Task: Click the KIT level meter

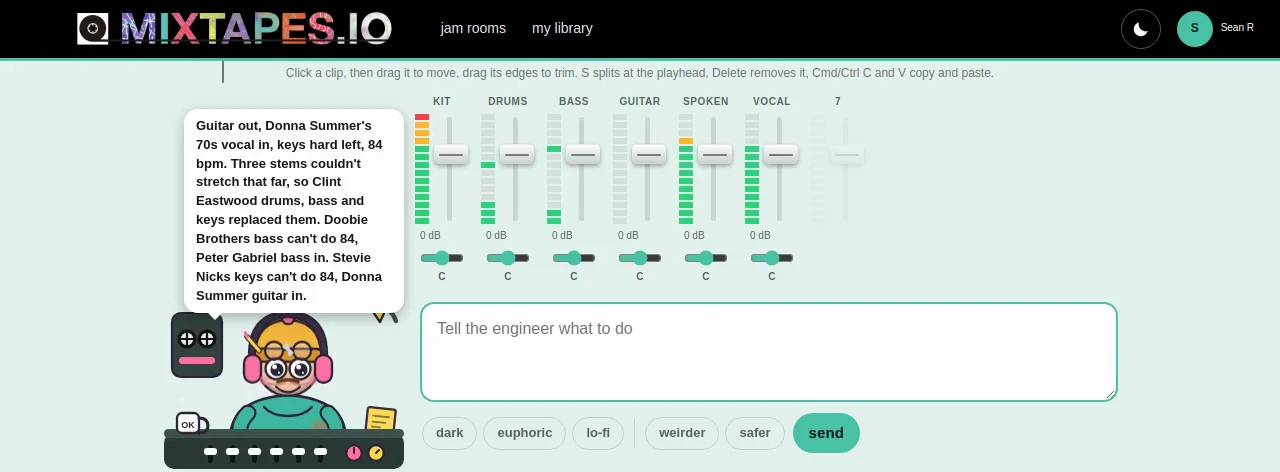Action: 422,169
